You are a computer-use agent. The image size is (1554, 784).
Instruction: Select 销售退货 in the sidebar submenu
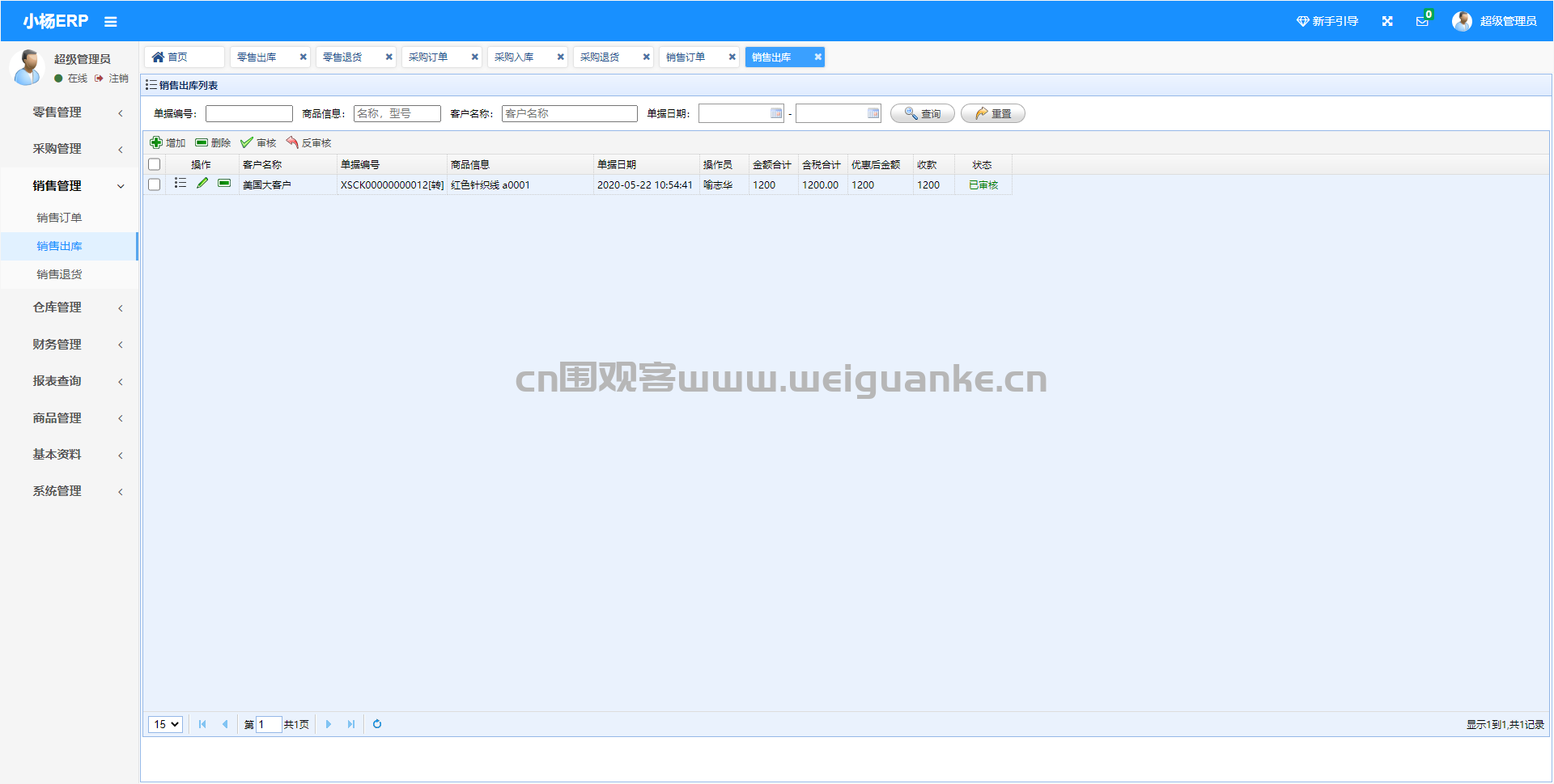pyautogui.click(x=59, y=274)
